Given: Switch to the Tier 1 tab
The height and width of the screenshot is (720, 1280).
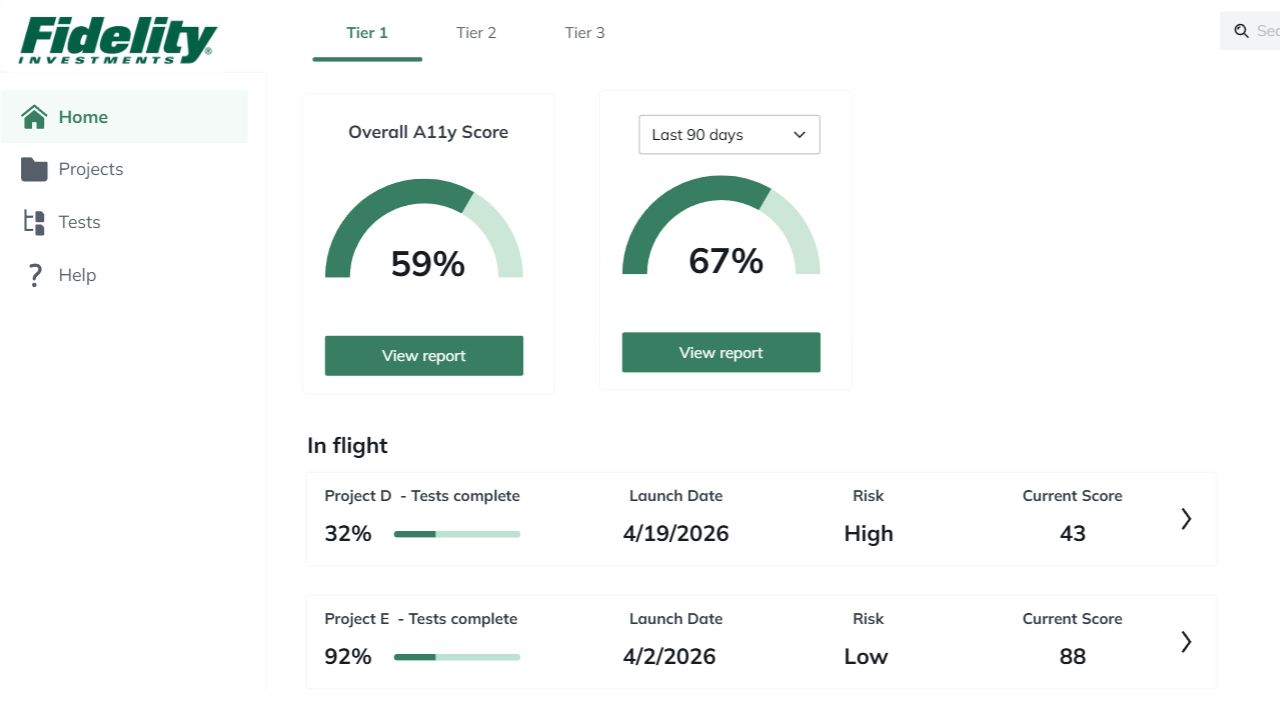Looking at the screenshot, I should [367, 33].
